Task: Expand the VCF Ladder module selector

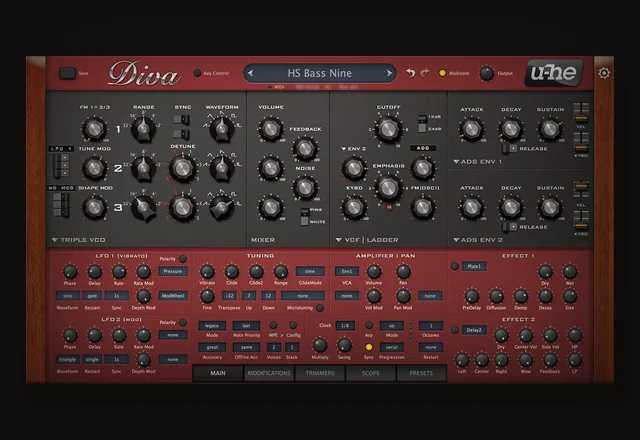Action: [x=367, y=240]
